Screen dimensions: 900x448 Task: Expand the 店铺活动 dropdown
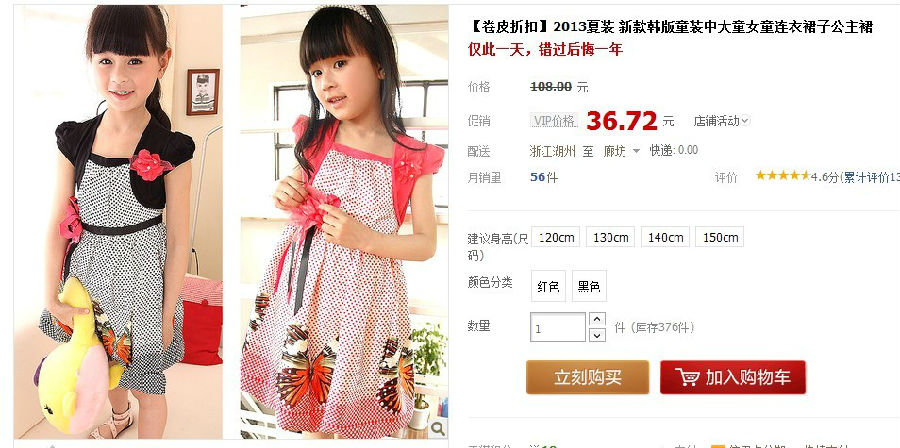tap(721, 121)
